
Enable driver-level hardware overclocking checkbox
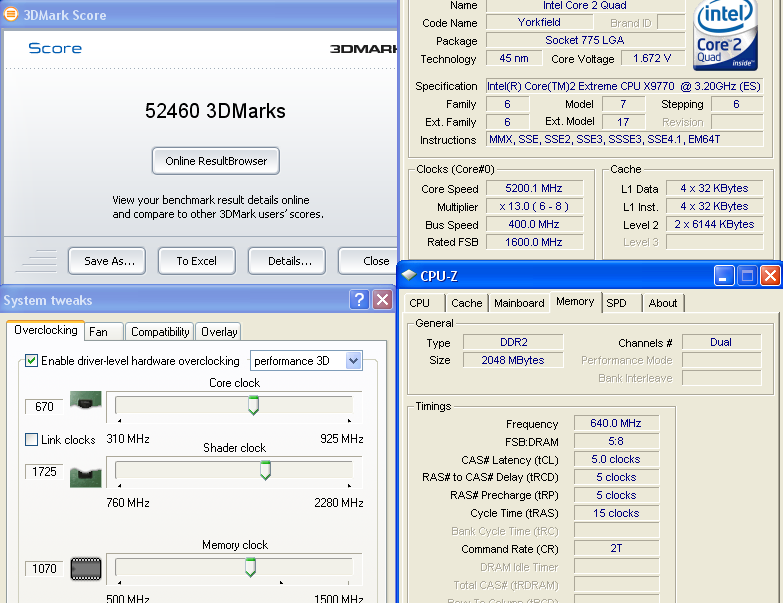click(31, 360)
